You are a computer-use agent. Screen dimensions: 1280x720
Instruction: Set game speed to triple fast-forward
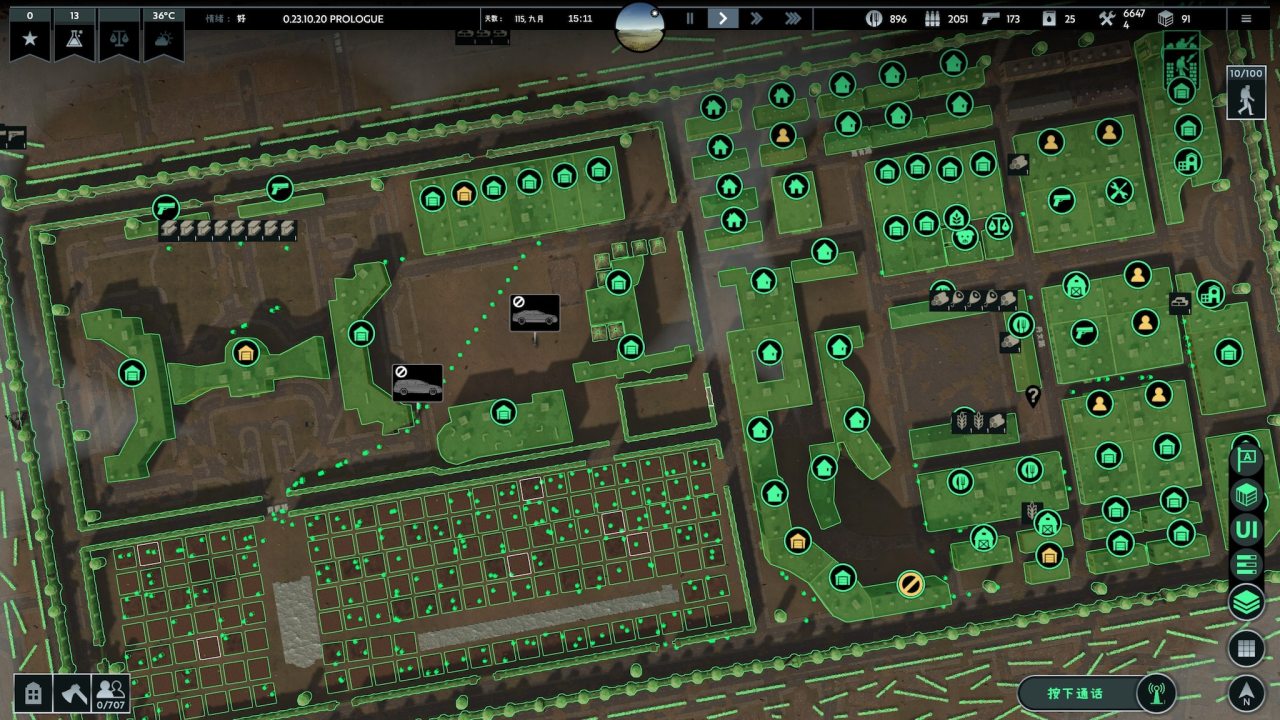point(792,18)
